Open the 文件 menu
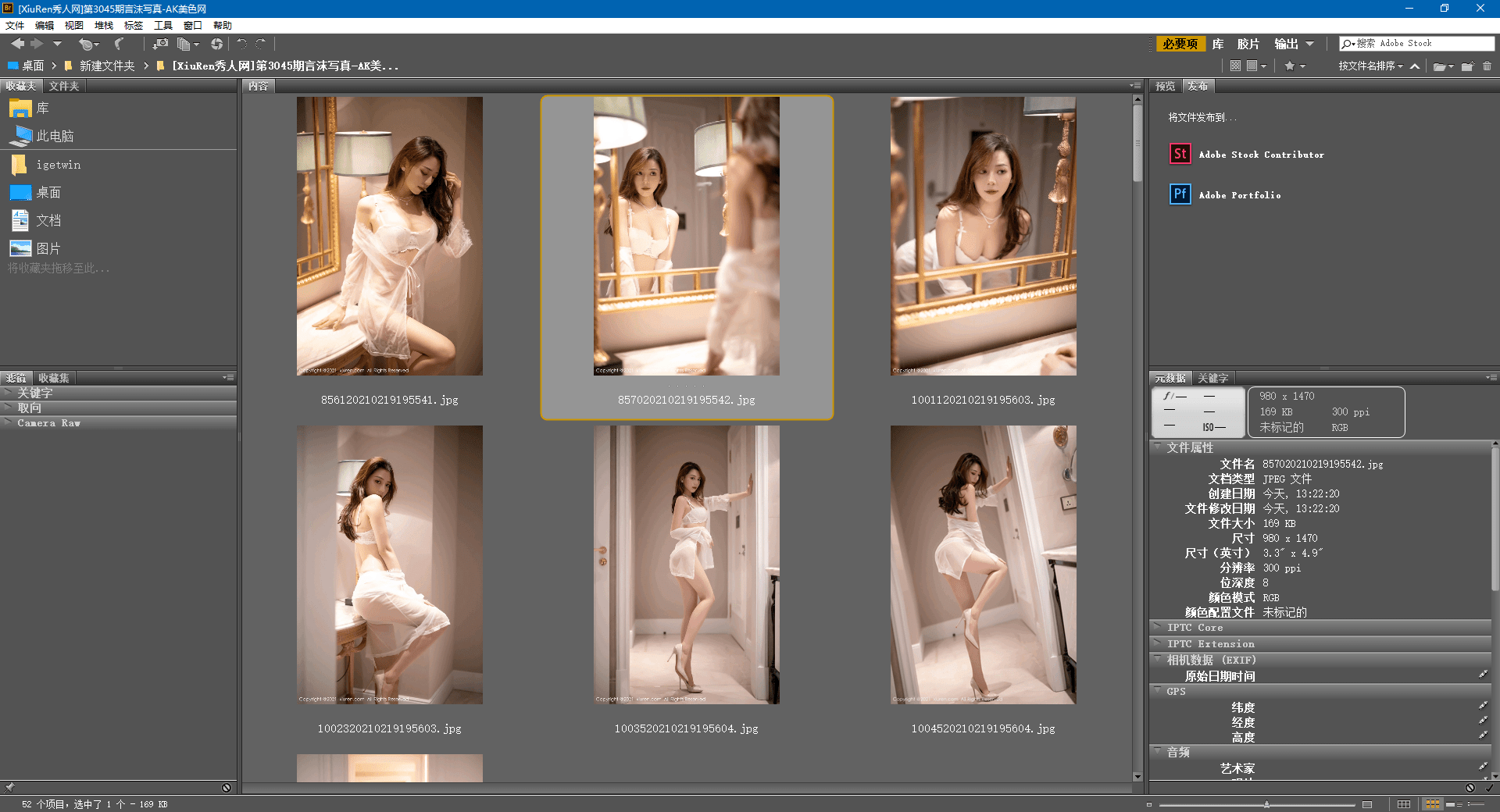Image resolution: width=1500 pixels, height=812 pixels. point(15,26)
